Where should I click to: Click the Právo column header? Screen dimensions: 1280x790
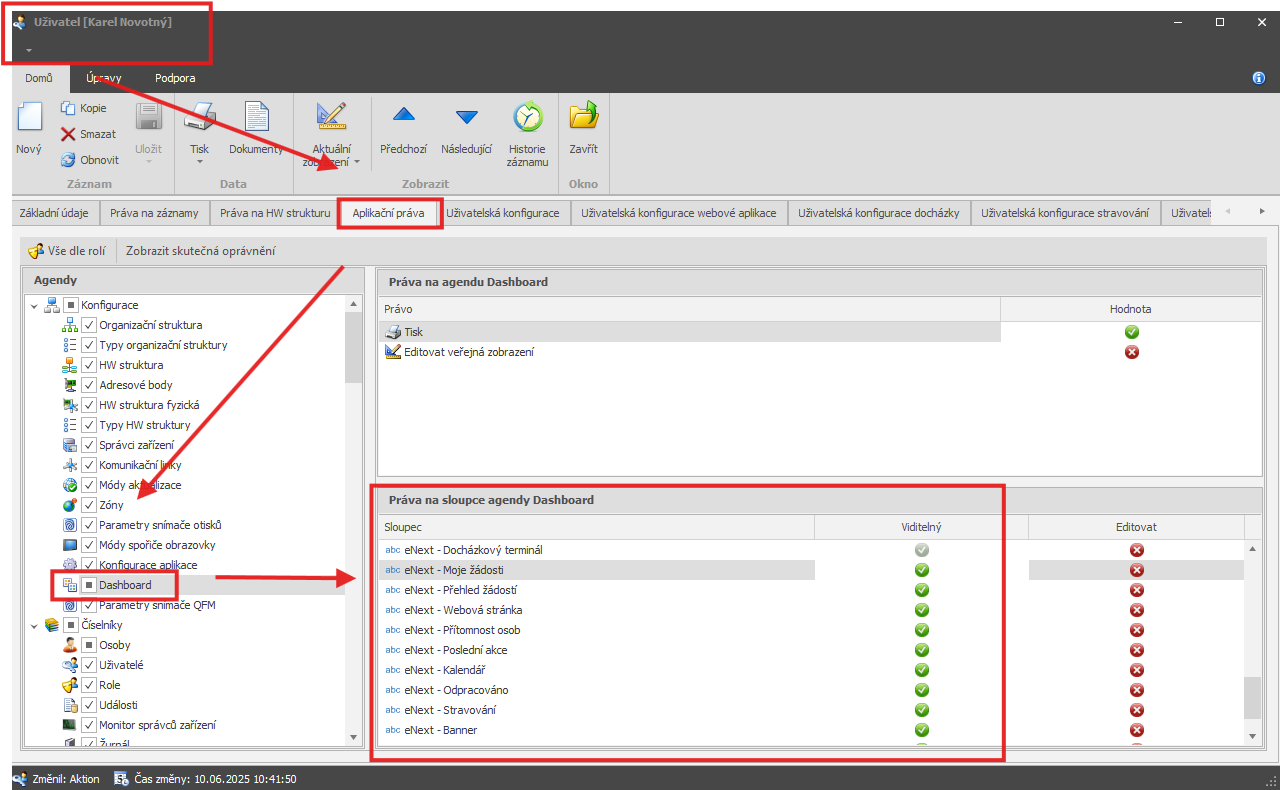(x=689, y=309)
